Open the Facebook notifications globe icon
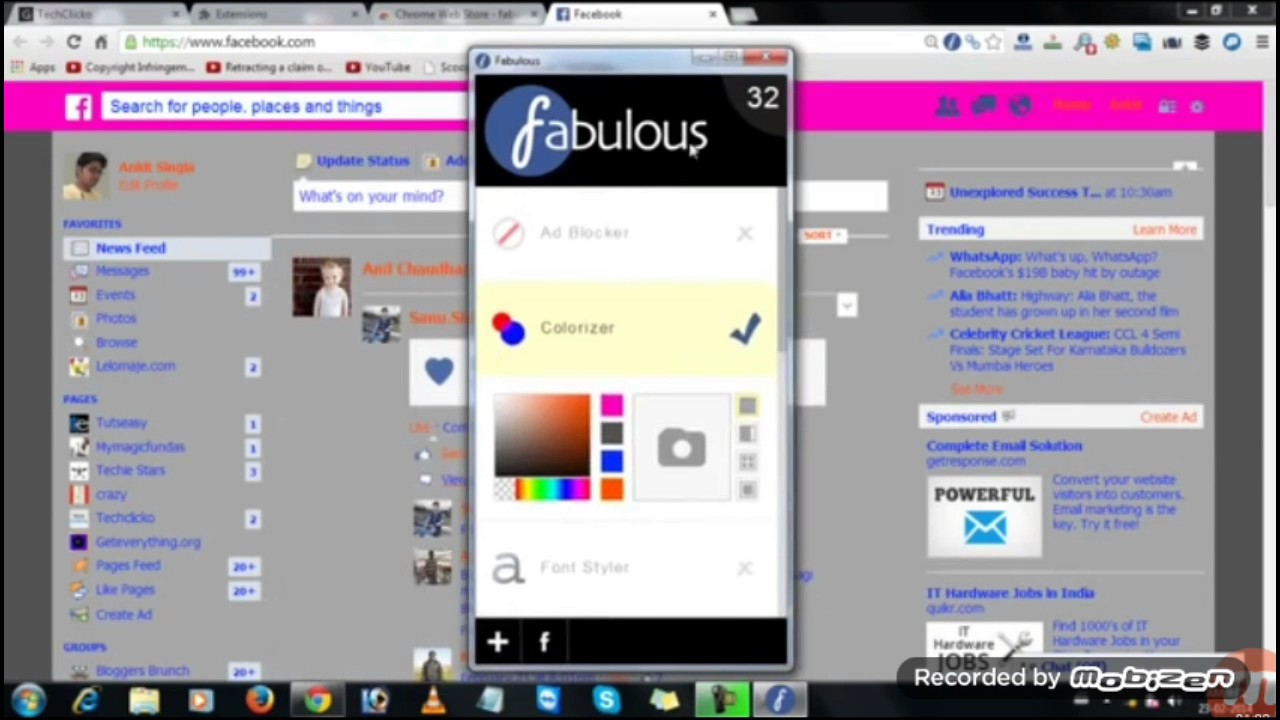The height and width of the screenshot is (720, 1280). coord(1019,106)
